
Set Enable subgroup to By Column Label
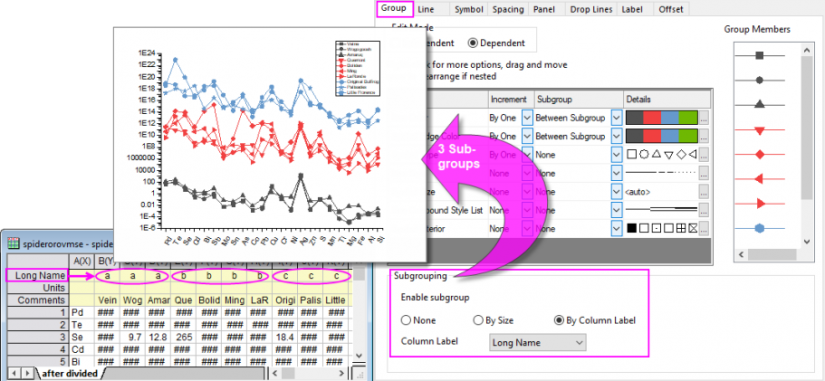coord(595,320)
